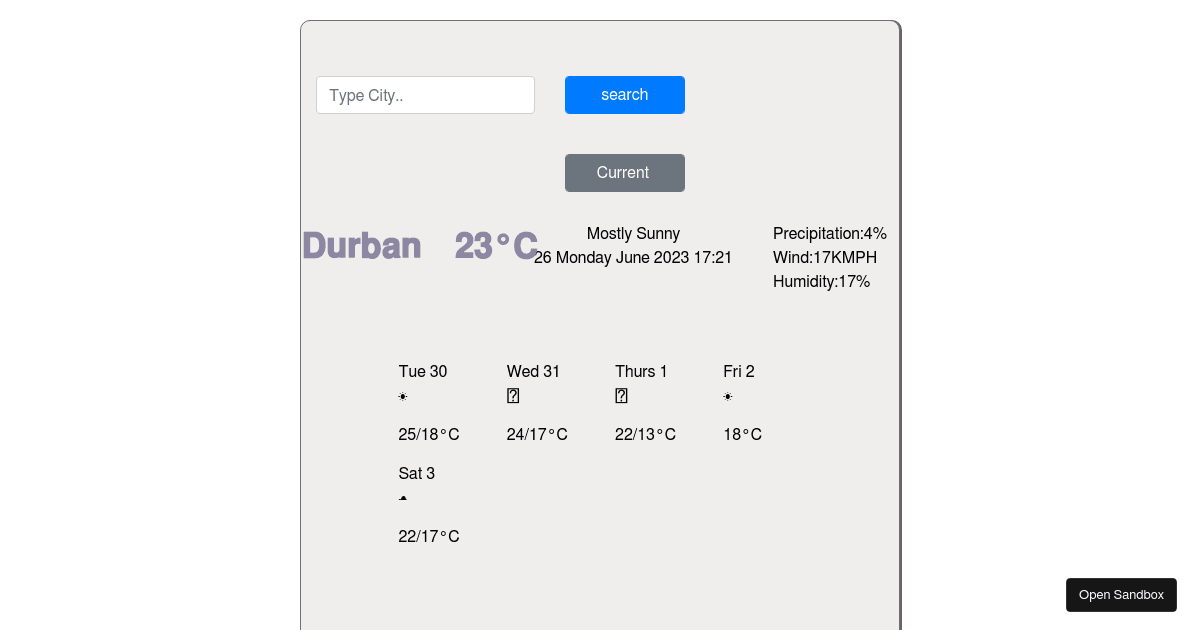The image size is (1200, 630).
Task: Click inside the Type City input box
Action: point(425,95)
